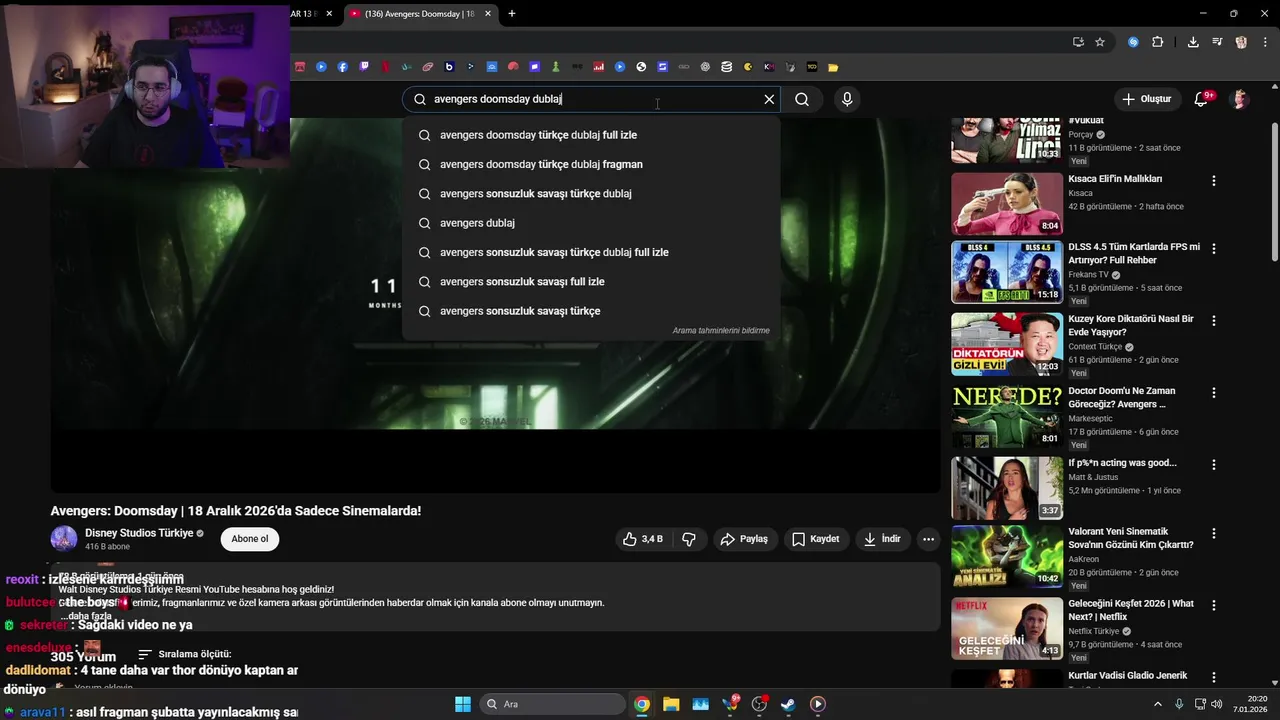The width and height of the screenshot is (1280, 720).
Task: Open yellow folder bookmark
Action: [833, 67]
